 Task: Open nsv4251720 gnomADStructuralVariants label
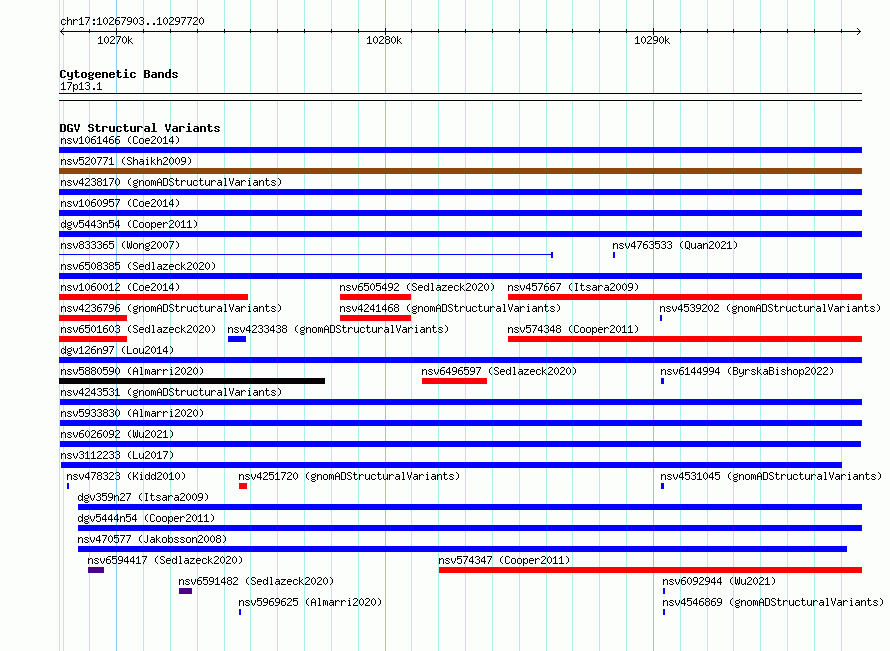[x=349, y=476]
